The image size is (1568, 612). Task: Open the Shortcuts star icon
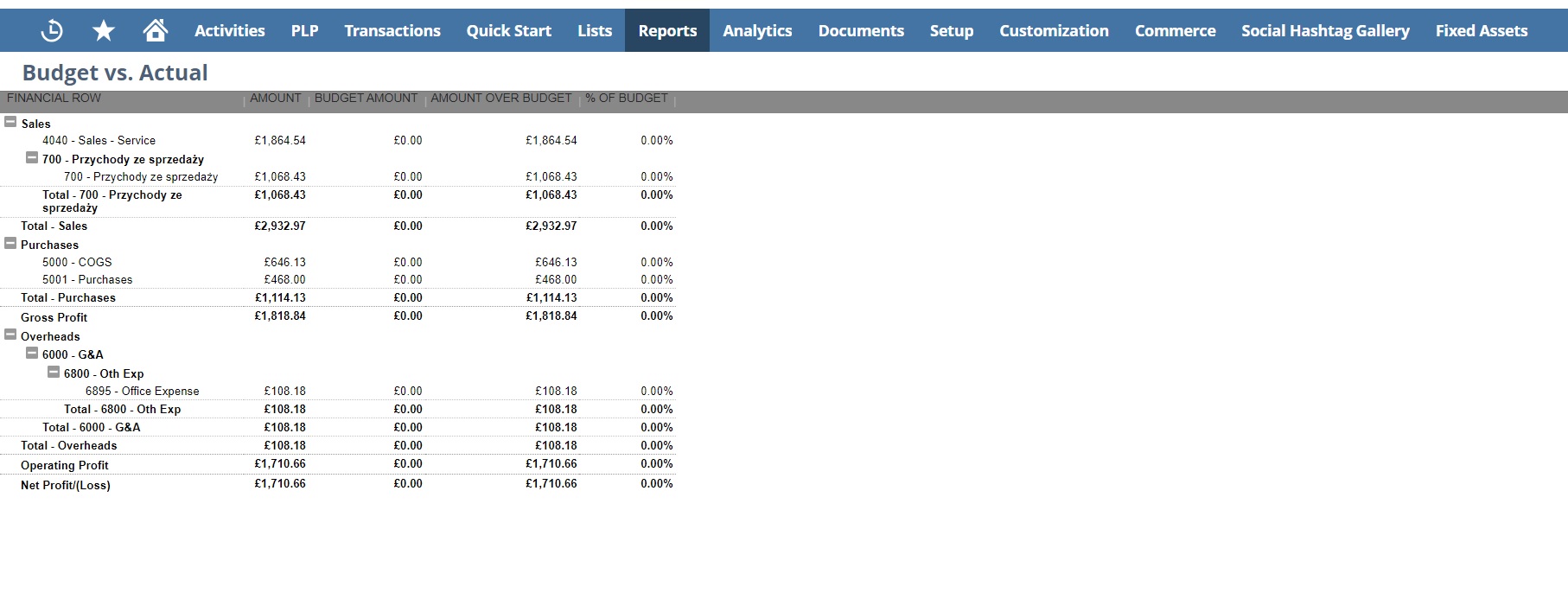point(104,31)
